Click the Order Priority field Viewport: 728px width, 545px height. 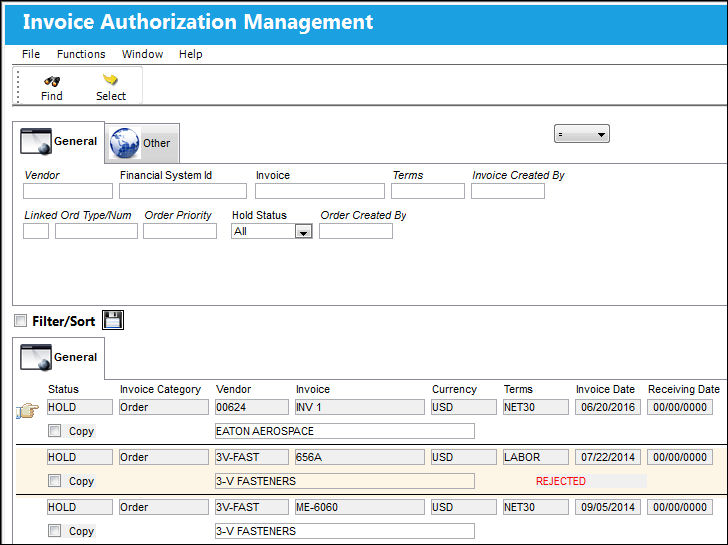180,231
